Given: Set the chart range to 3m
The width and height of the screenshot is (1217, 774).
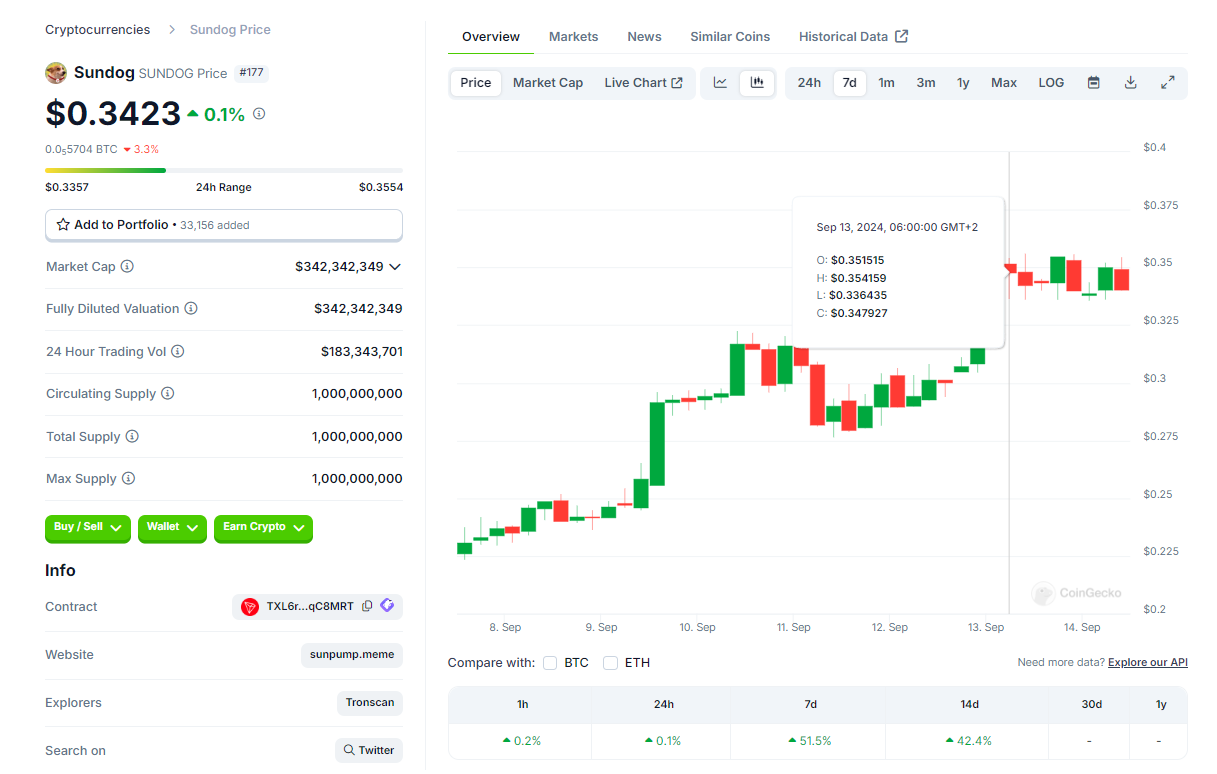Looking at the screenshot, I should tap(926, 83).
